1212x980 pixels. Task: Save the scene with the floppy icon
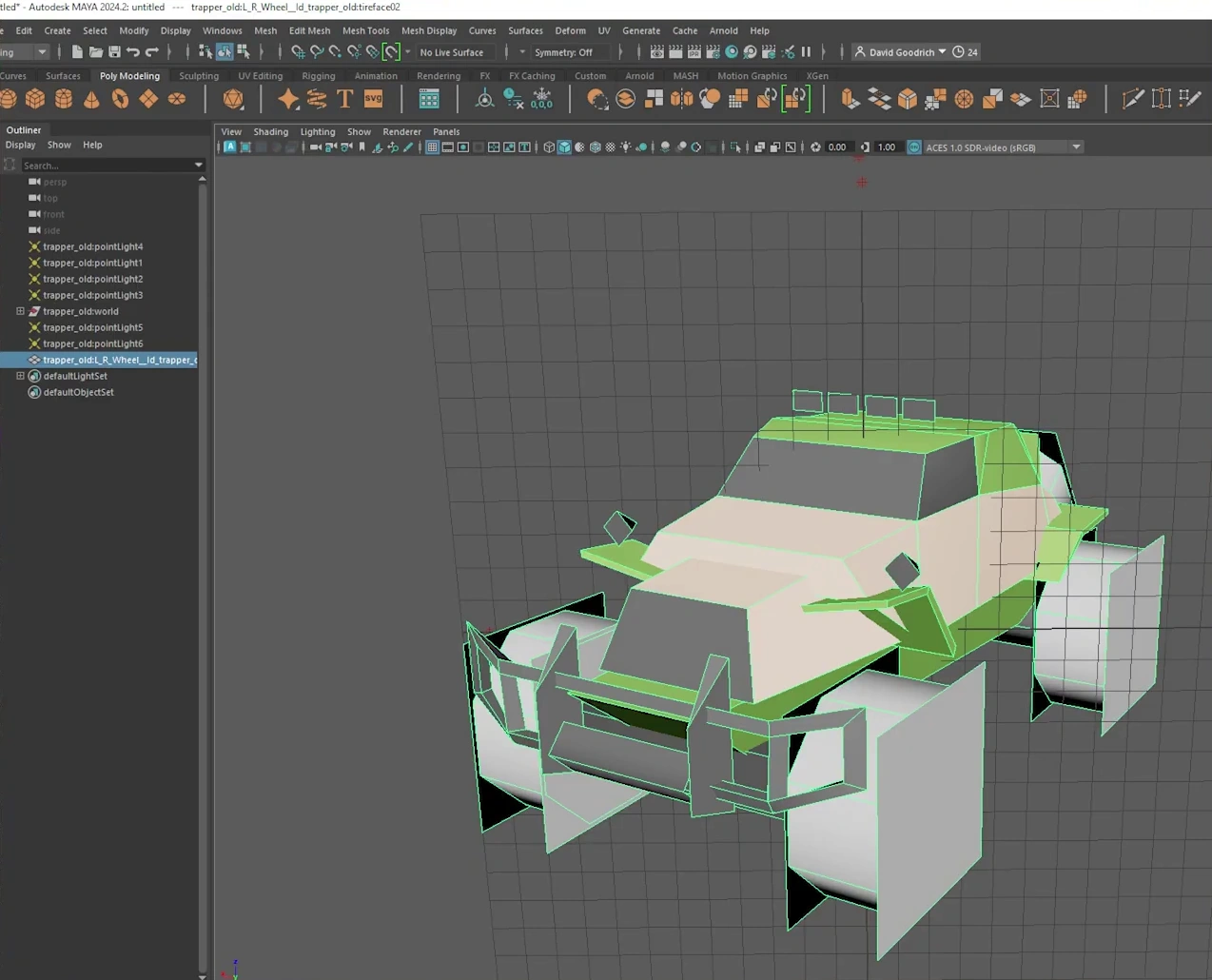pos(114,52)
